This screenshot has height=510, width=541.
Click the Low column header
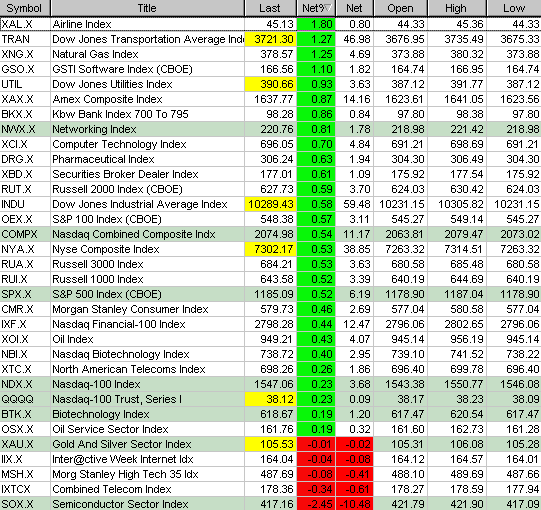coord(514,8)
